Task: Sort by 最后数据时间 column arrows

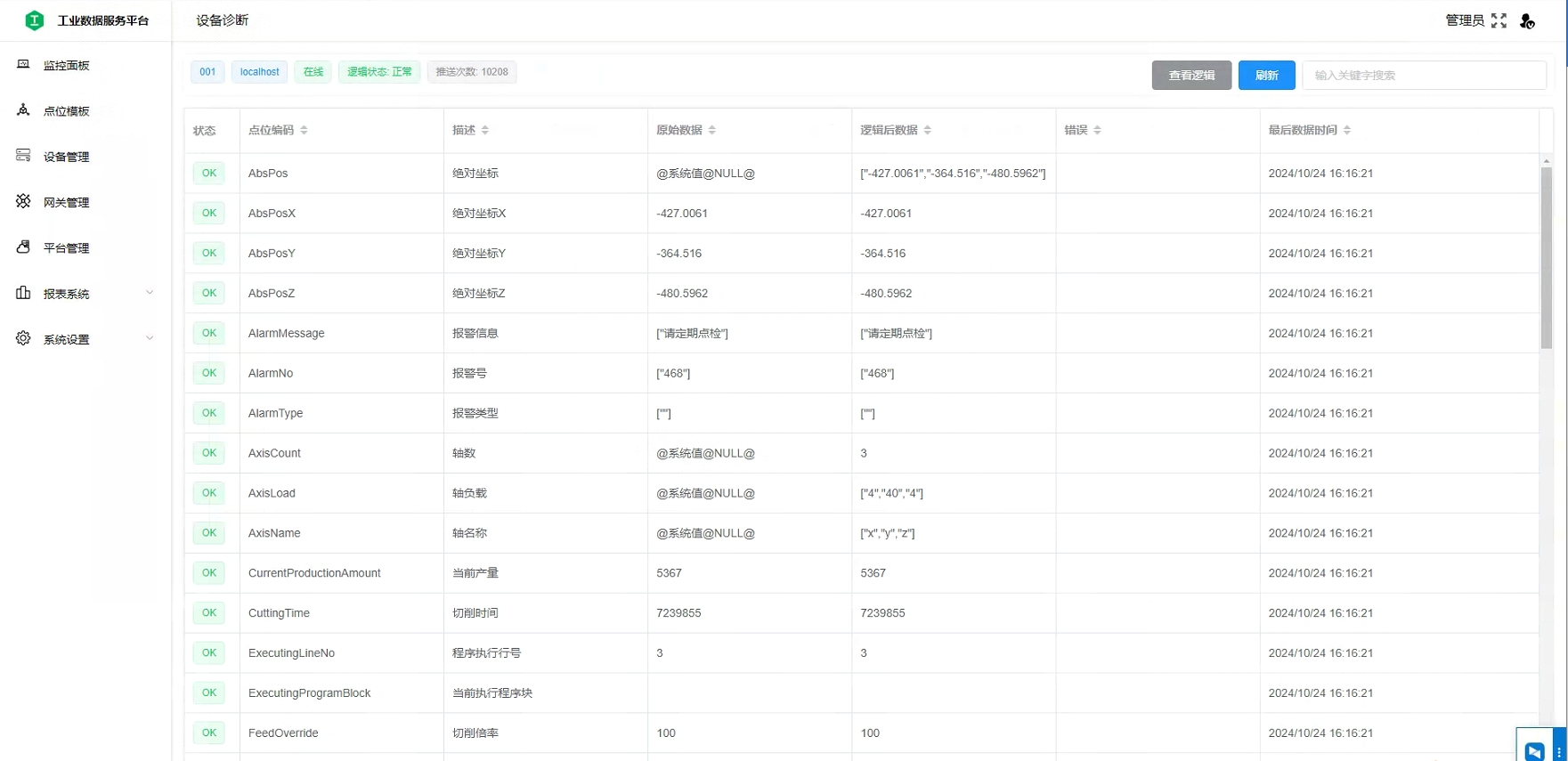Action: click(1347, 130)
